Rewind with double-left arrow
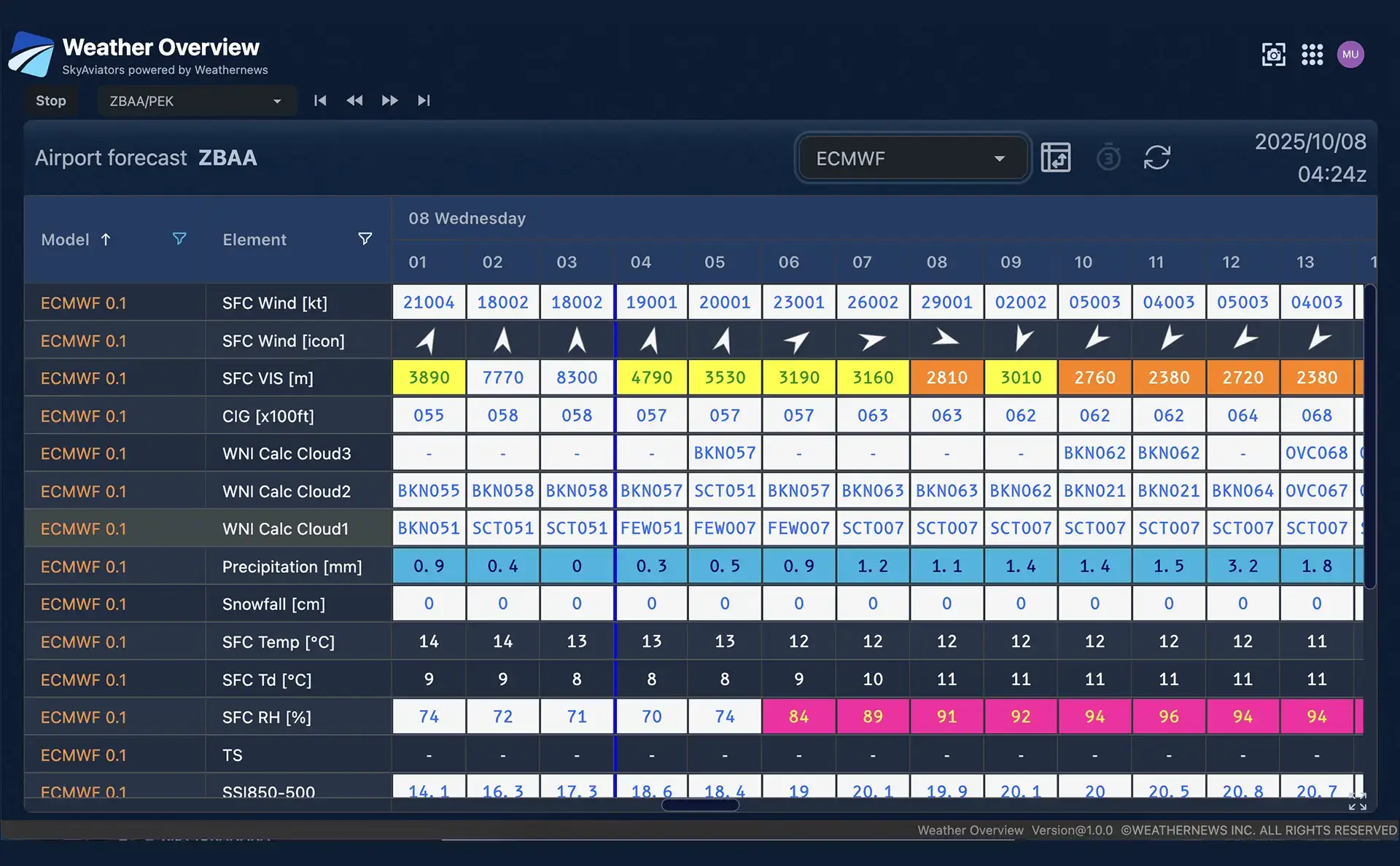The width and height of the screenshot is (1400, 866). (354, 101)
